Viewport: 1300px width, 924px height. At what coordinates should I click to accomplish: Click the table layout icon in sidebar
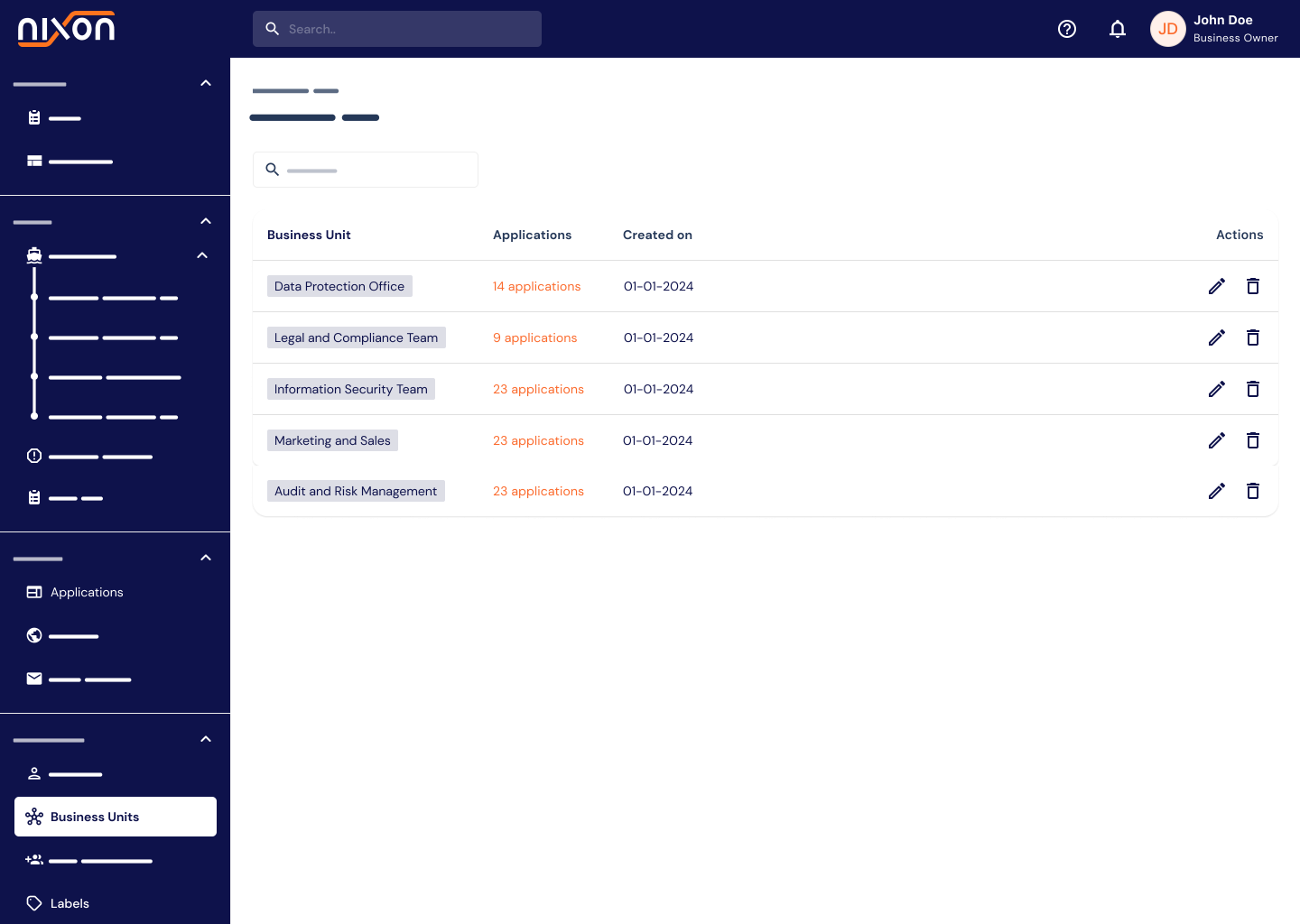coord(34,161)
